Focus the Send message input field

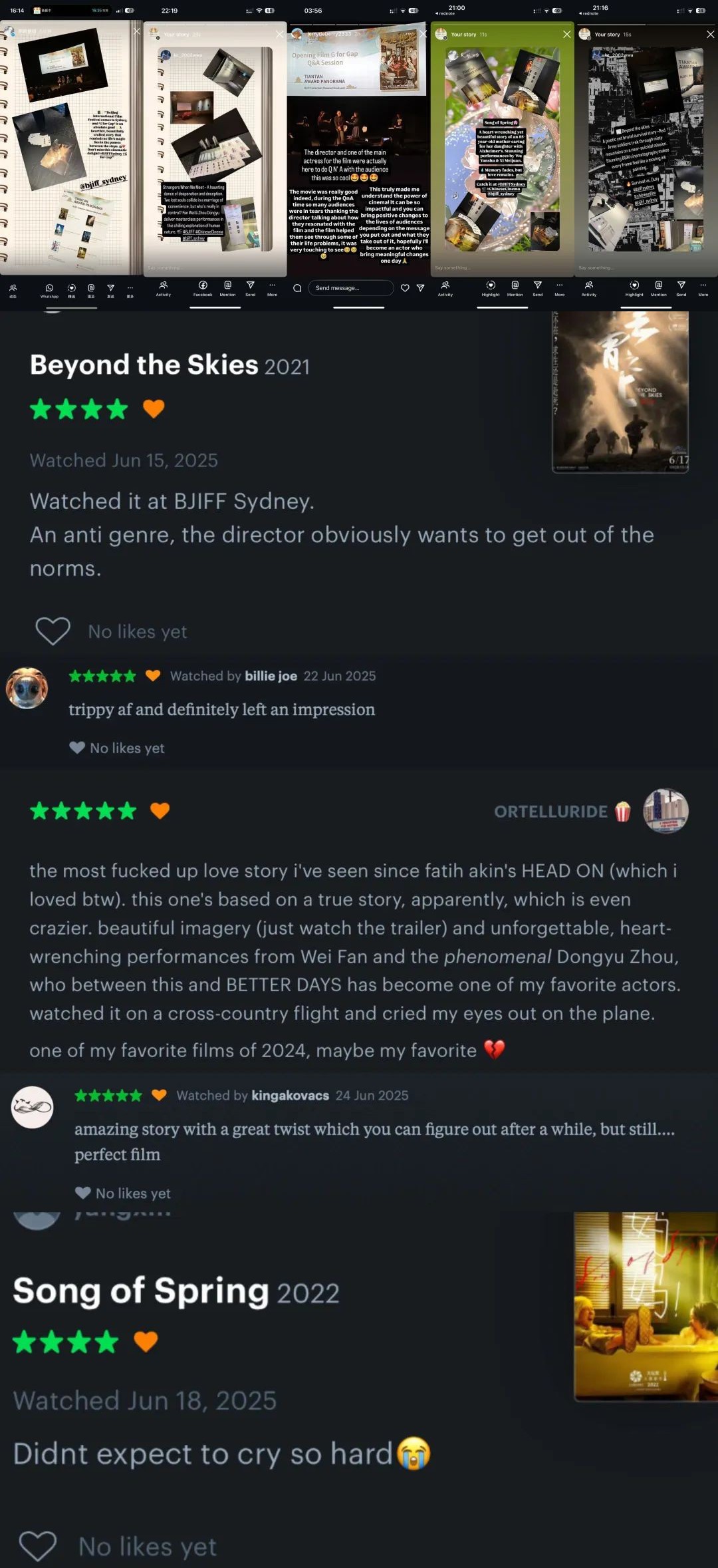(x=350, y=288)
